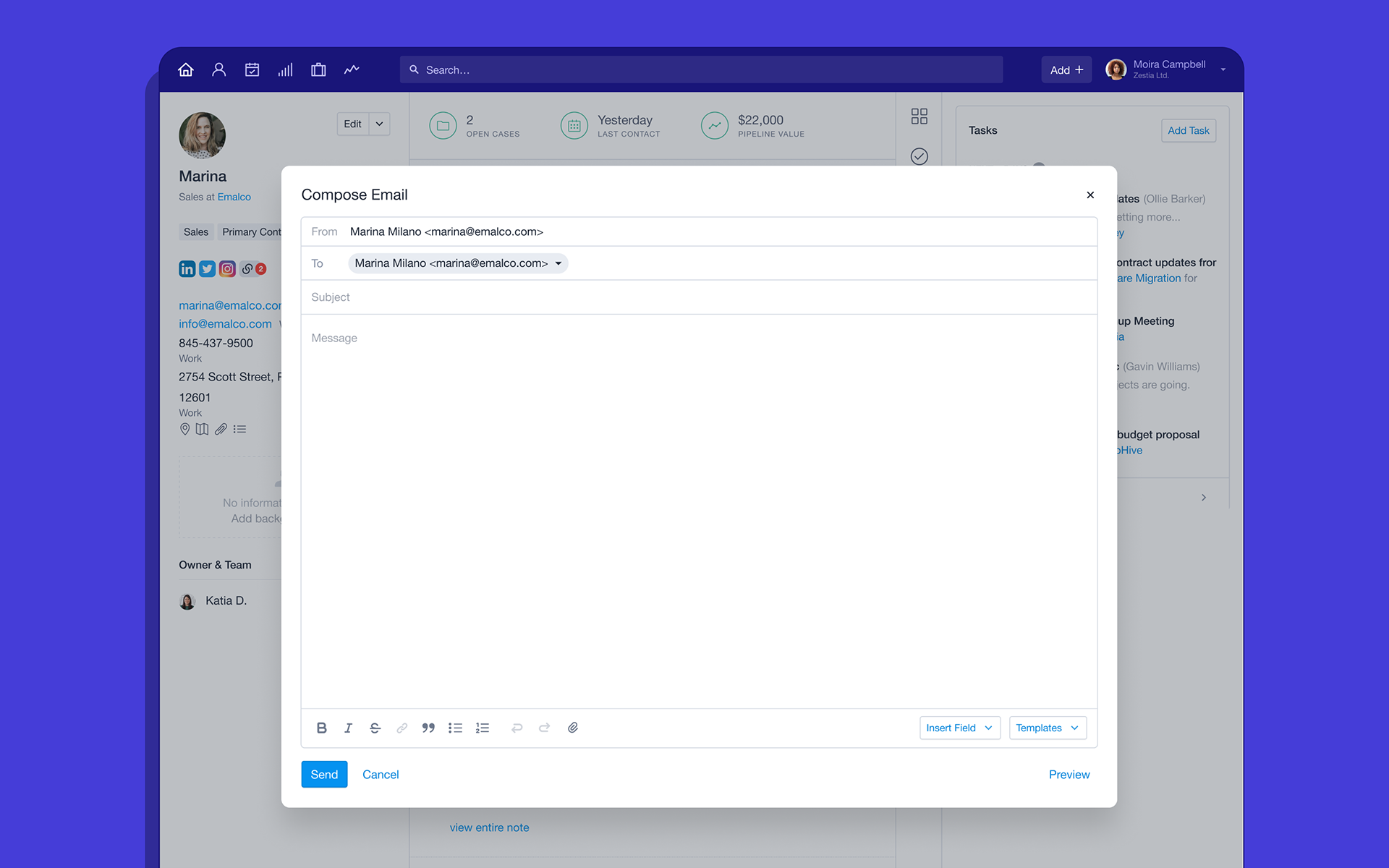The height and width of the screenshot is (868, 1389).
Task: Attach a file with paperclip icon
Action: tap(573, 728)
